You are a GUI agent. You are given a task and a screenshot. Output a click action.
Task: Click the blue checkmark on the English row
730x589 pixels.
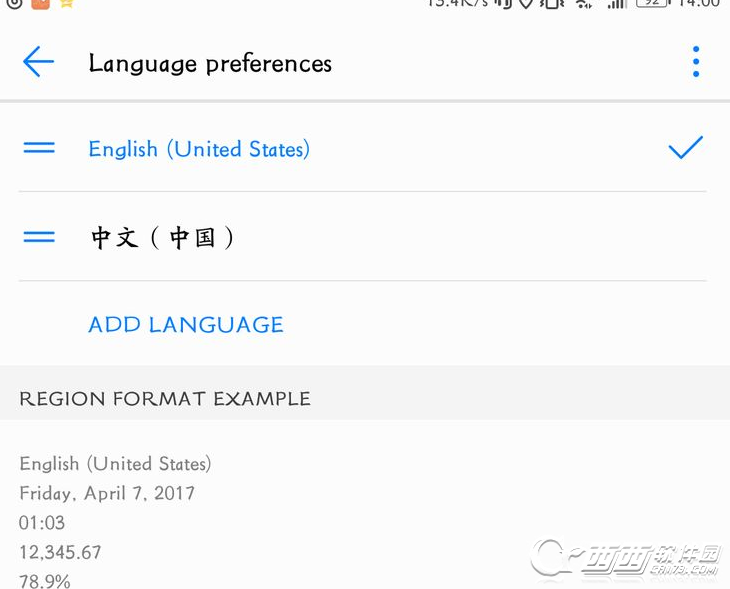[686, 148]
